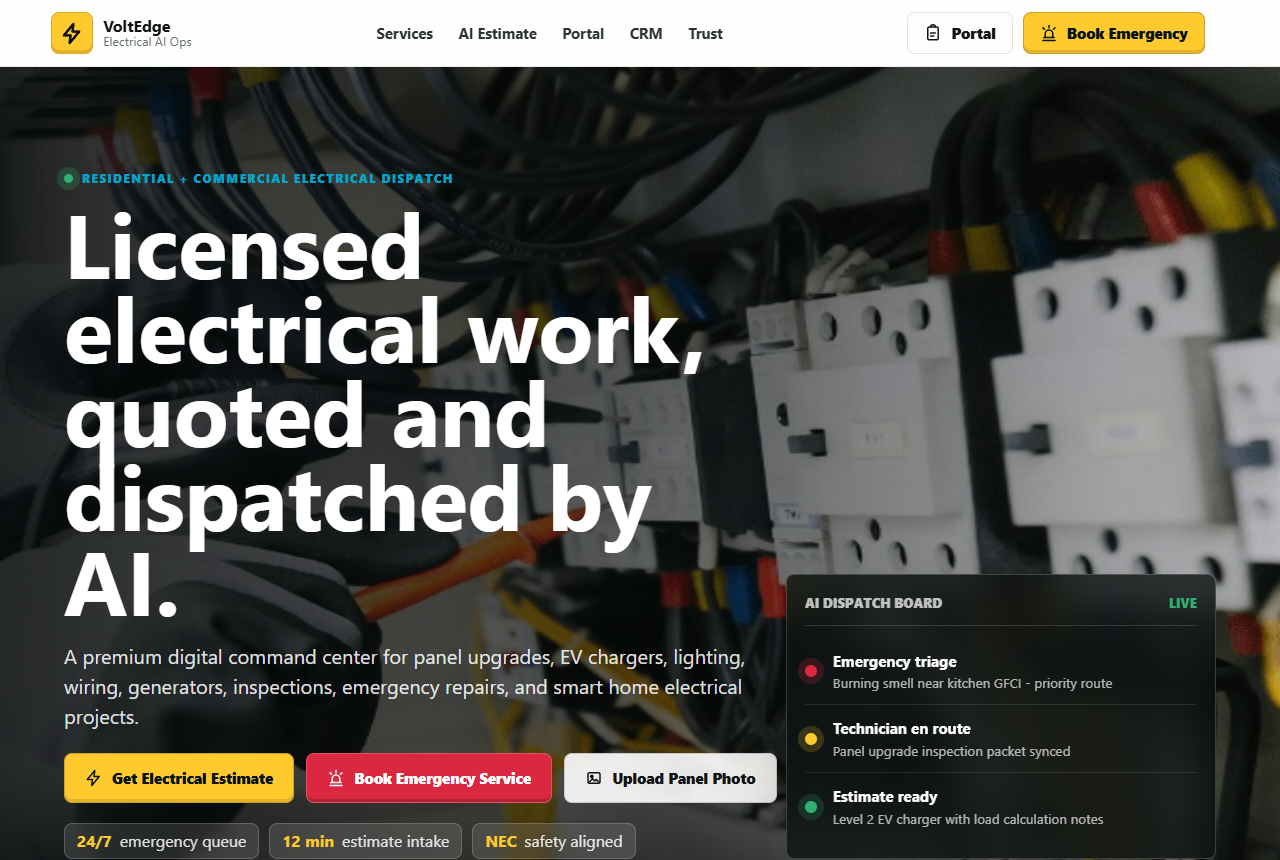Click the yellow 24/7 emergency queue badge

[160, 841]
